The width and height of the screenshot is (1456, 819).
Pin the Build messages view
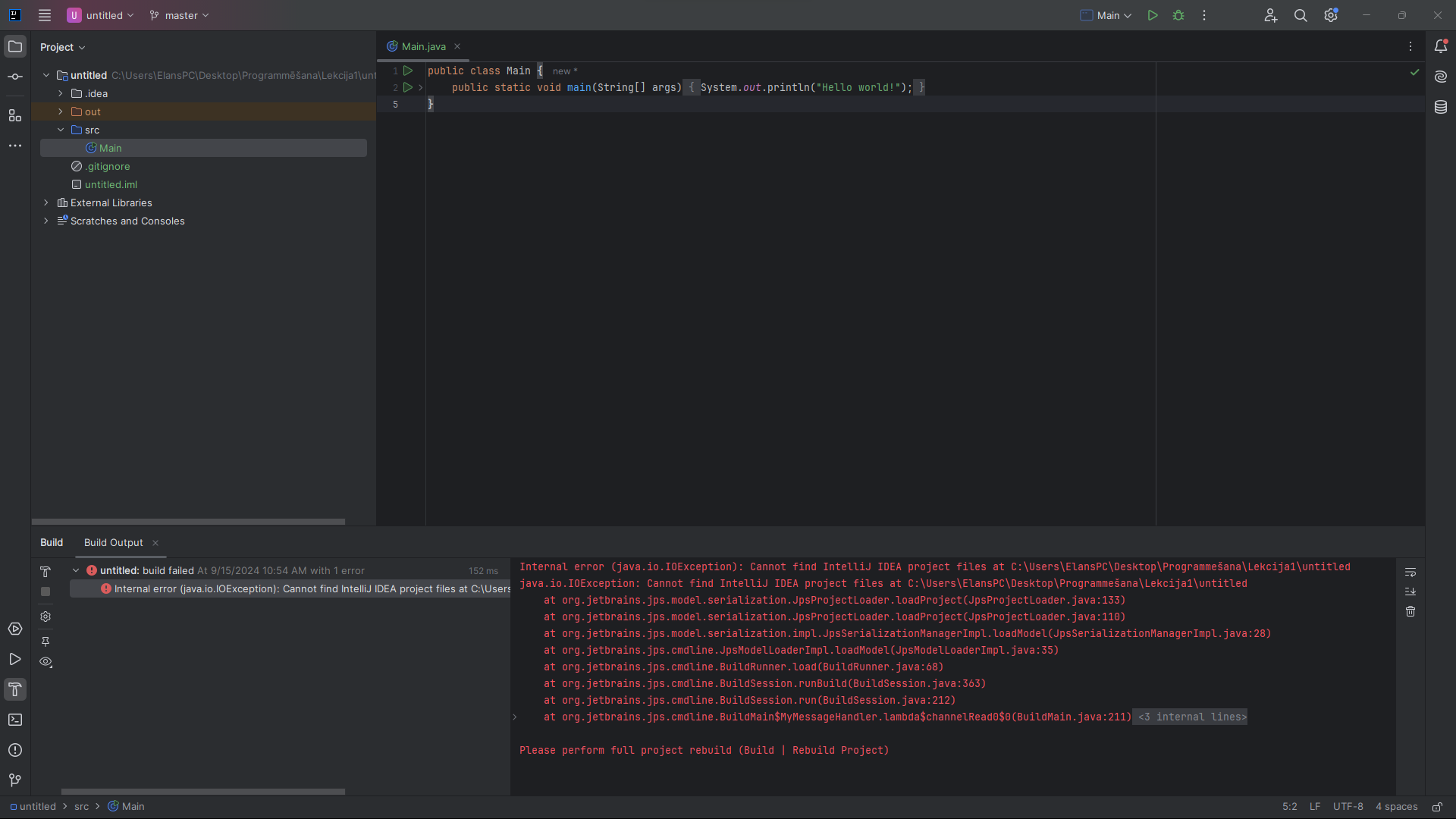pyautogui.click(x=45, y=641)
